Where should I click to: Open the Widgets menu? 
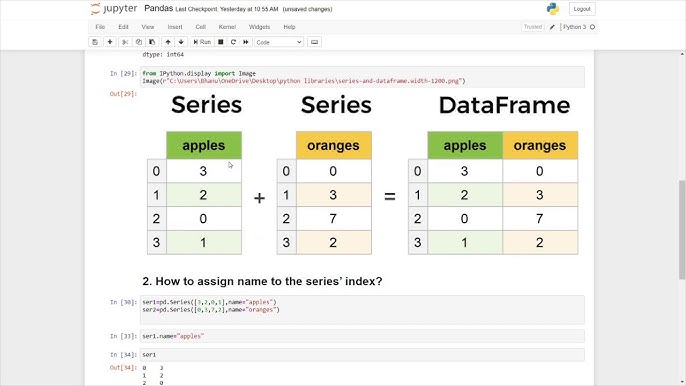tap(259, 27)
